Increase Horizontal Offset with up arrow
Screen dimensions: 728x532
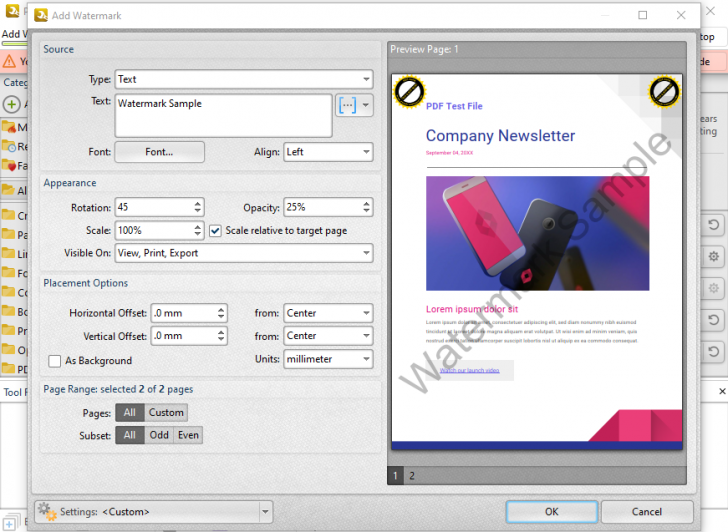221,309
